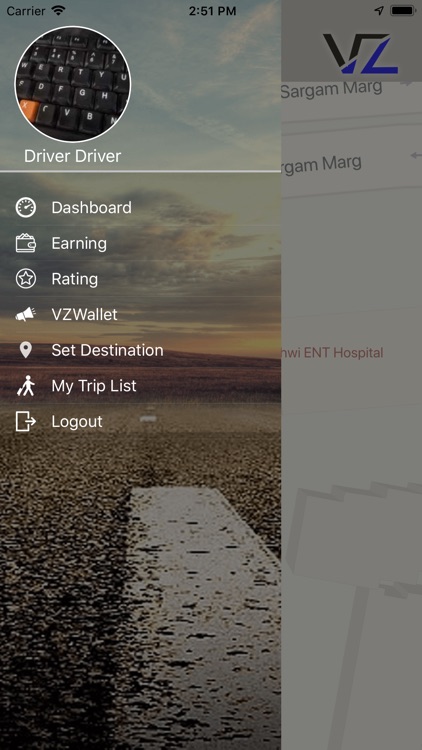
Task: Tap the Dashboard speedometer icon
Action: coord(26,208)
